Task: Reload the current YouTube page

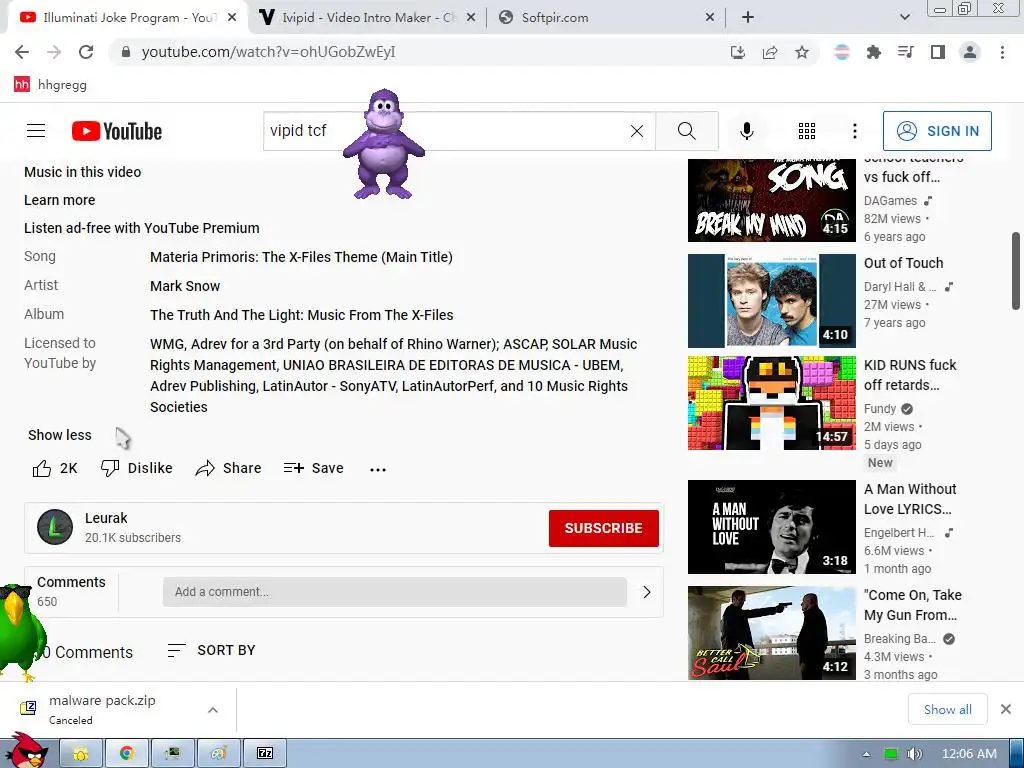Action: pyautogui.click(x=86, y=52)
